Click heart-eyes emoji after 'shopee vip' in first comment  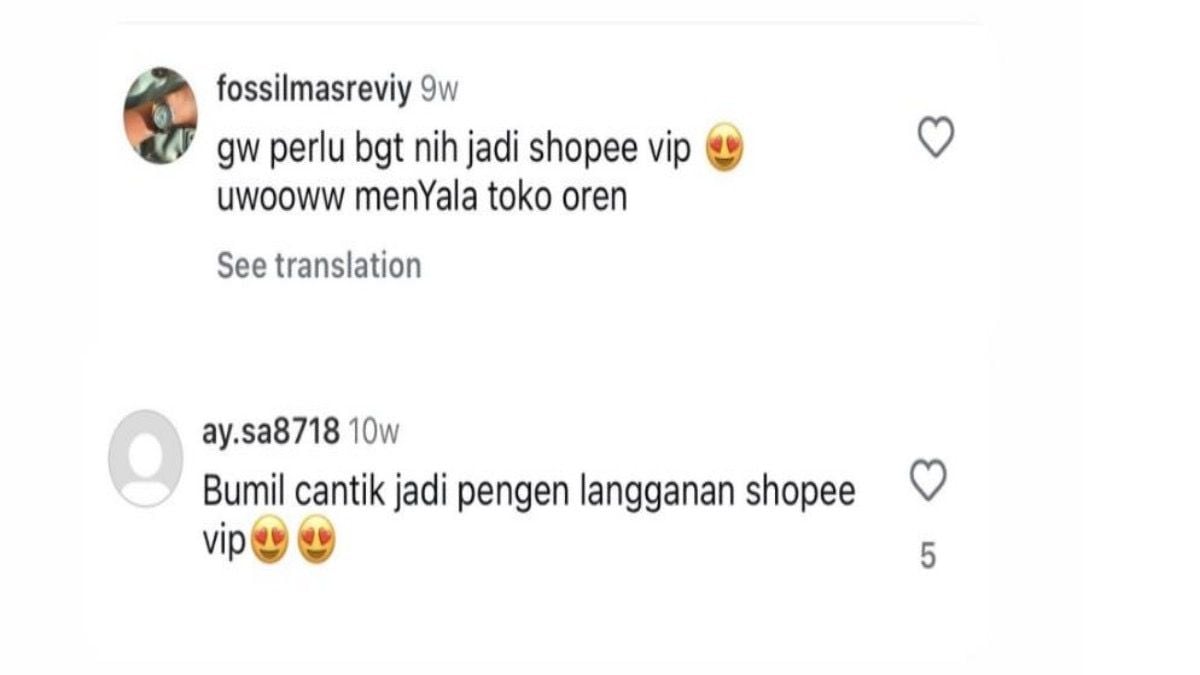(726, 150)
